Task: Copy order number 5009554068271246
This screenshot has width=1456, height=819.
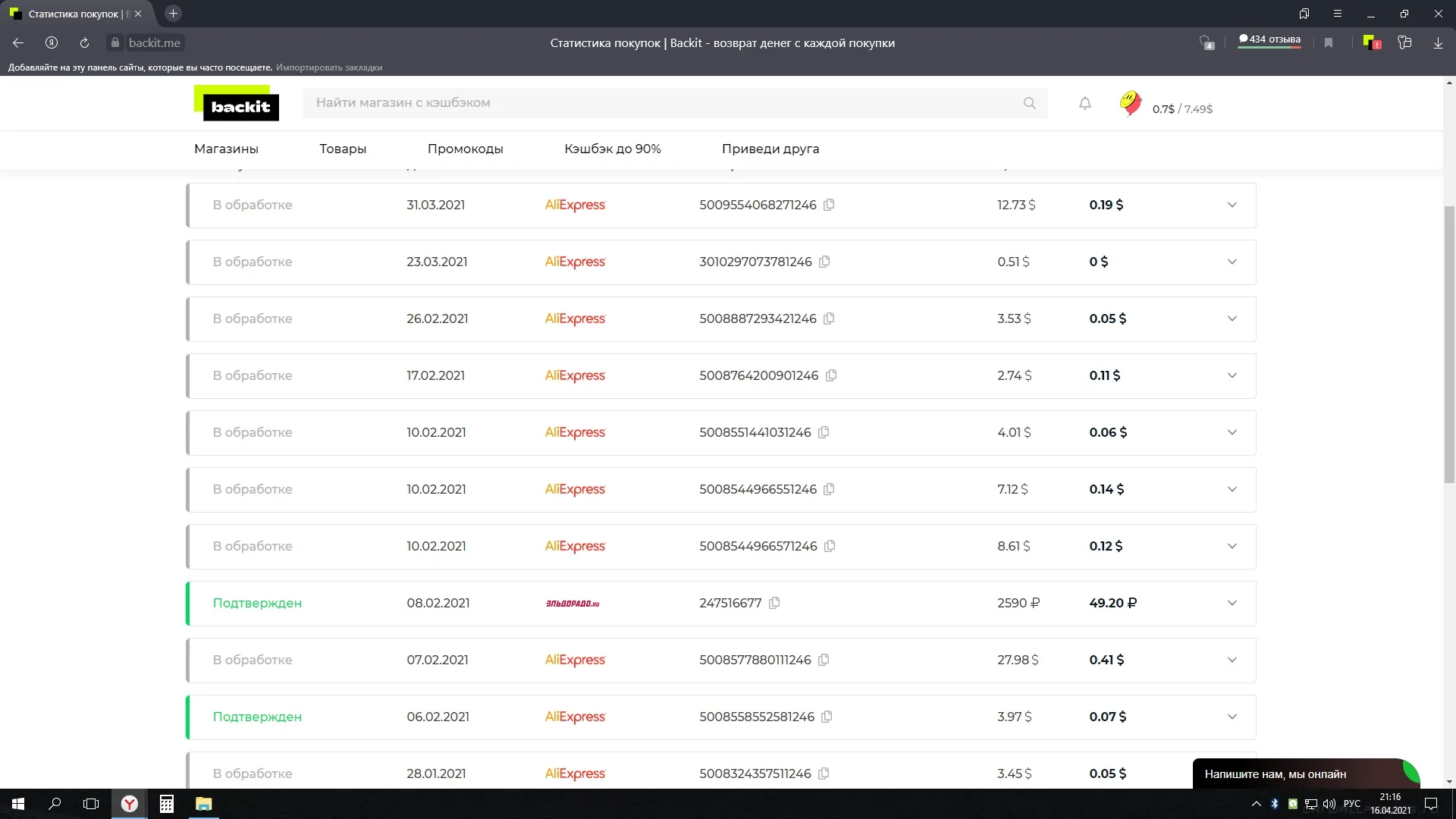Action: coord(829,205)
